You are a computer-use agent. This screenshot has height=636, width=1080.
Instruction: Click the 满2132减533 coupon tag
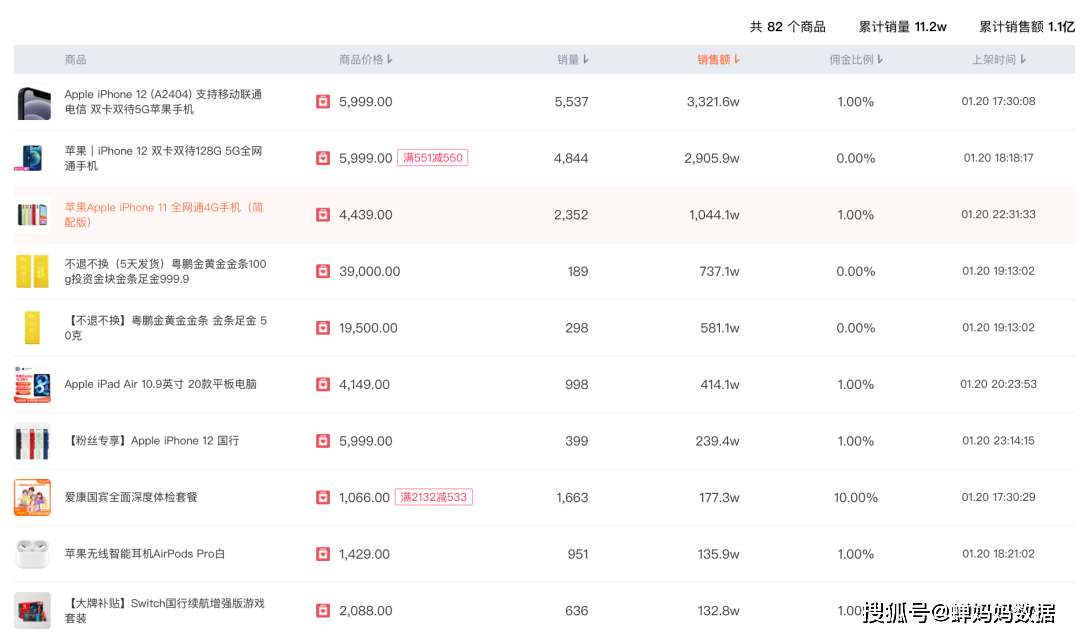pos(434,497)
